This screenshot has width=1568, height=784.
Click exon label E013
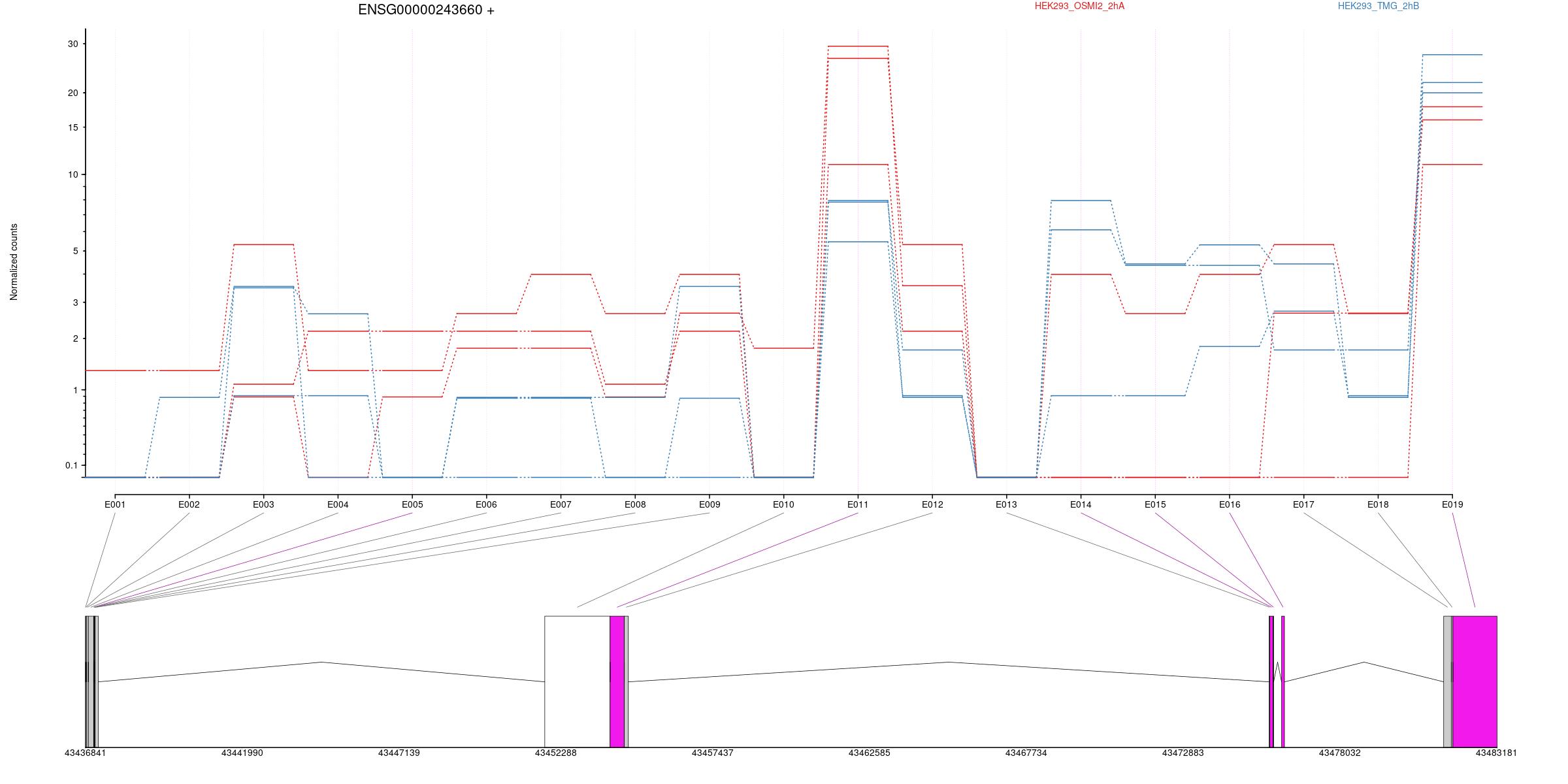1006,504
